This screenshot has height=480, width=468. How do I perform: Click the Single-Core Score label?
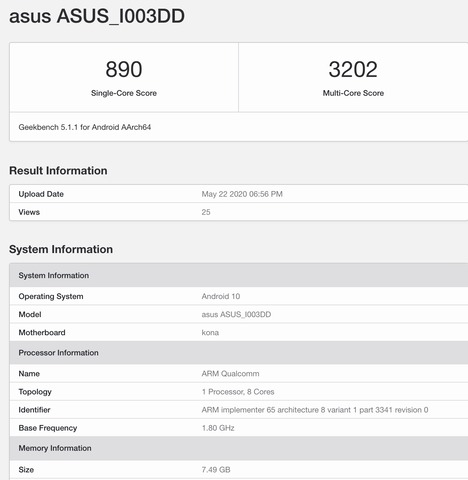click(x=124, y=93)
